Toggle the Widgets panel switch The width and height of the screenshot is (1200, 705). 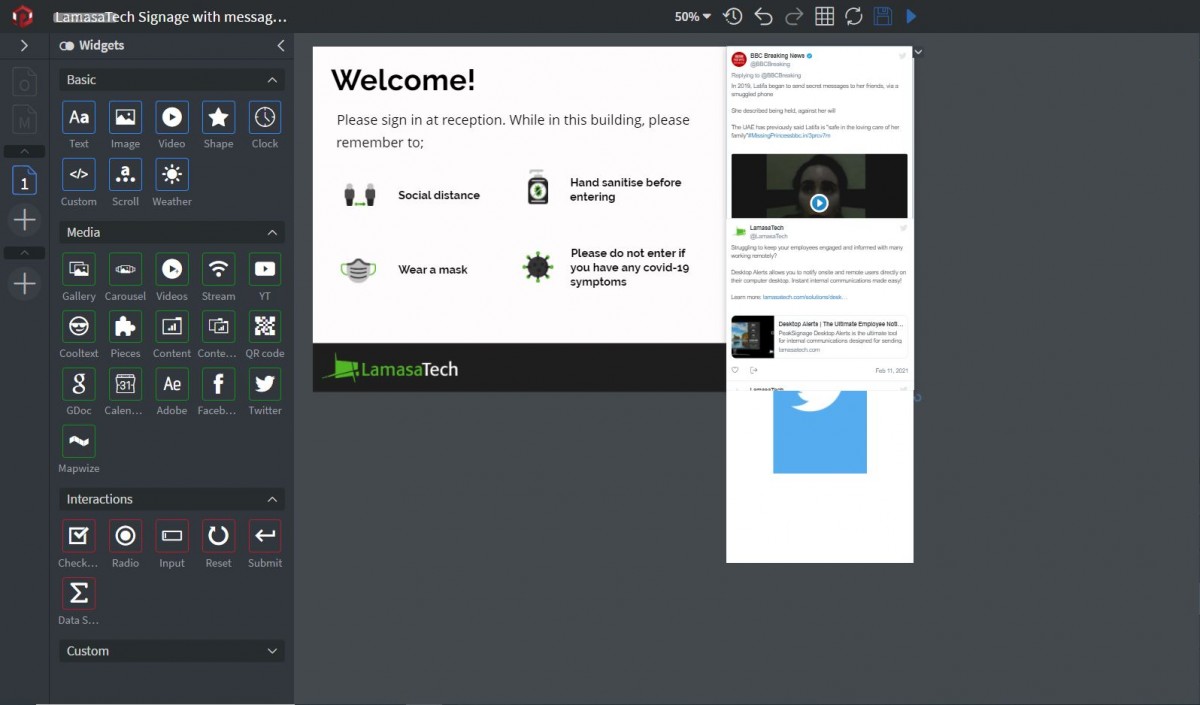66,46
